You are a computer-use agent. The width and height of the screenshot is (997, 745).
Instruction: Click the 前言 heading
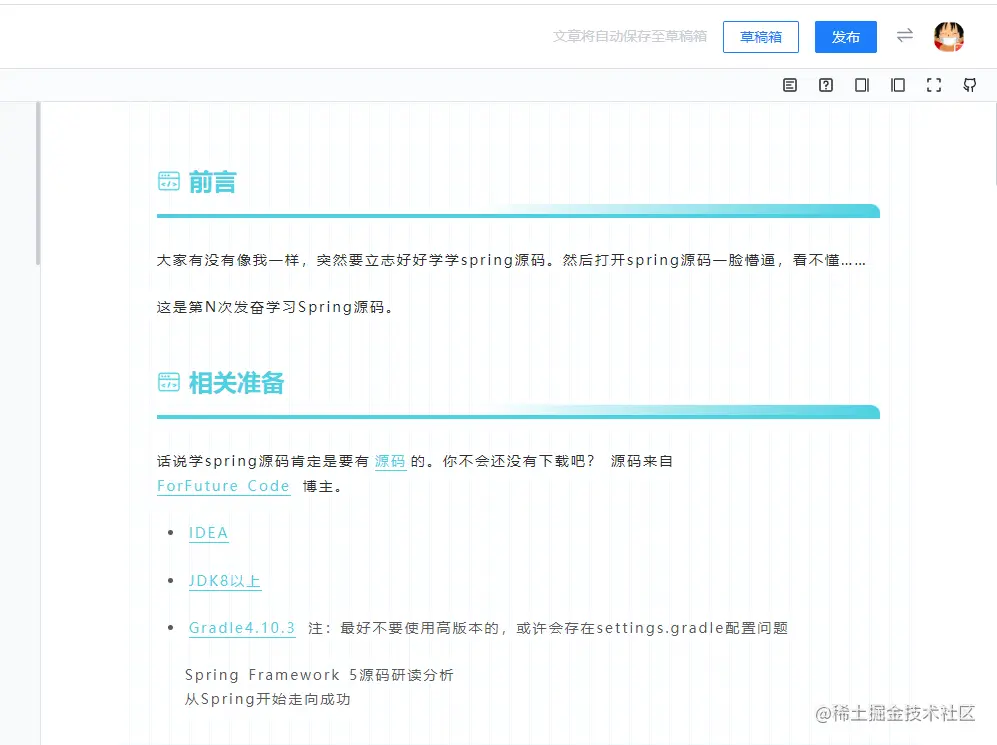coord(212,182)
